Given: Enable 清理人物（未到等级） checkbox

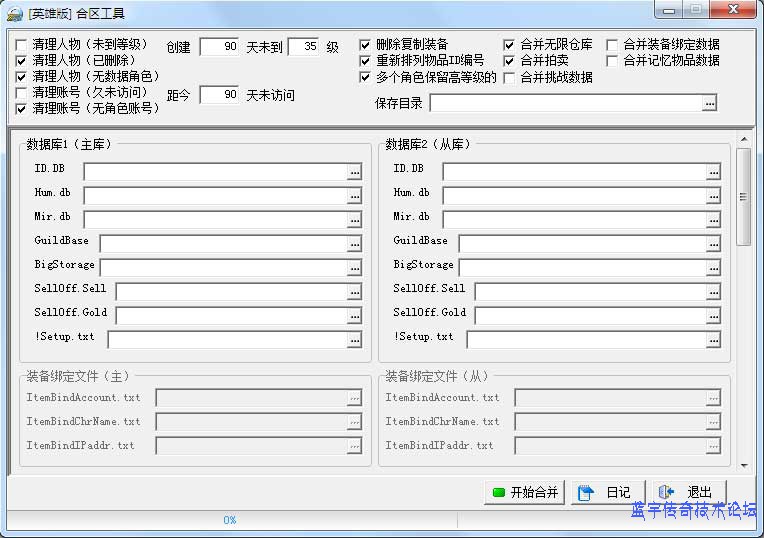Looking at the screenshot, I should 22,45.
